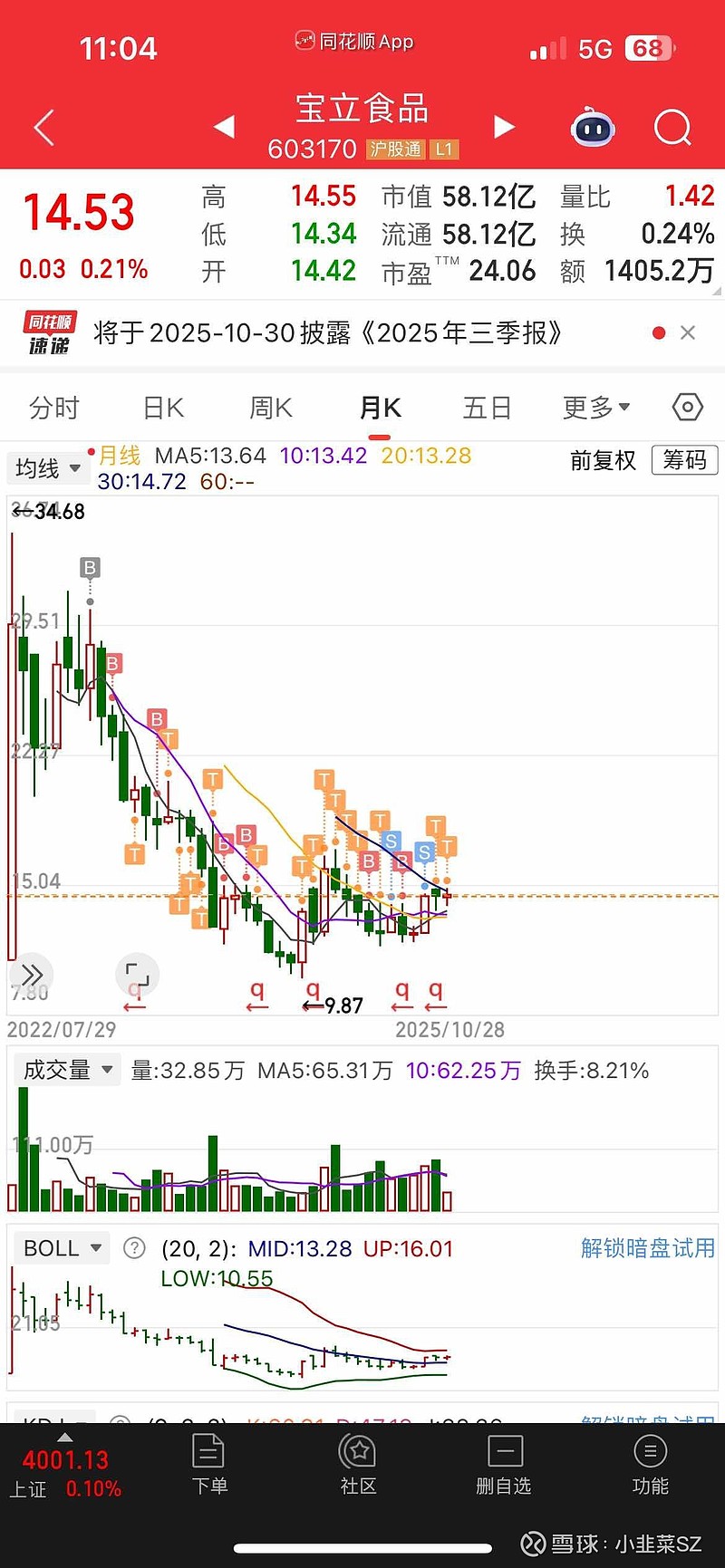Tap the BOLL help question-mark icon

click(x=134, y=1248)
